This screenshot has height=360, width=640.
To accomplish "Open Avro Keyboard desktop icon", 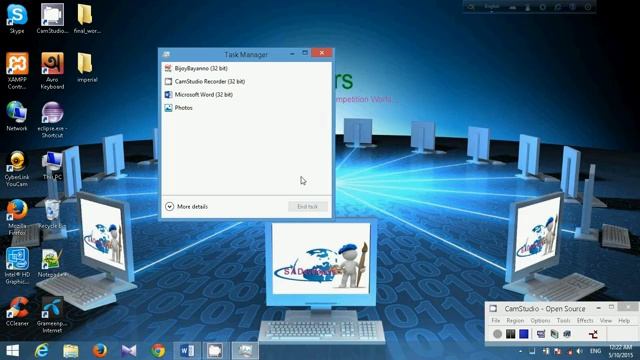I will tap(52, 71).
